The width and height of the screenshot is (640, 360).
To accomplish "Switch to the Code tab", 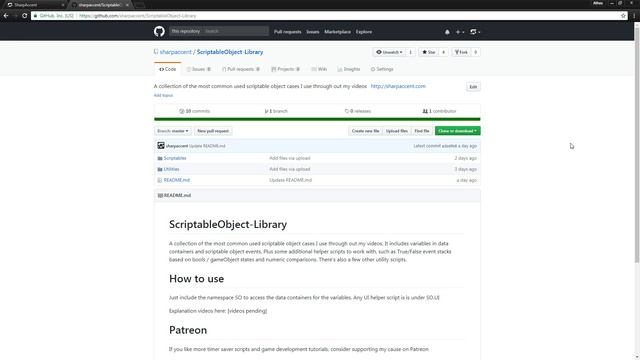I will tap(168, 69).
